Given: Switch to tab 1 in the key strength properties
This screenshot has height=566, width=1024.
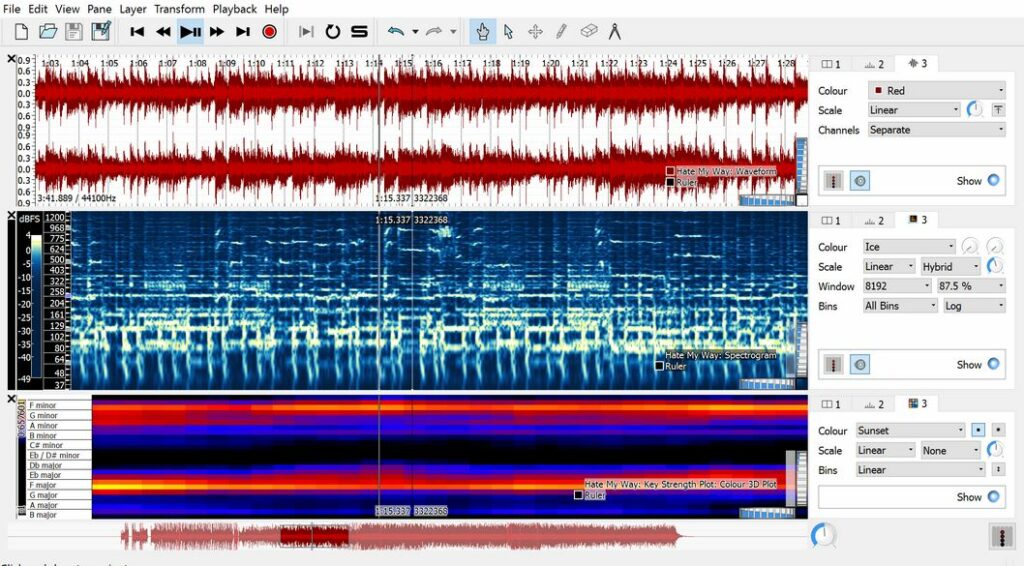Looking at the screenshot, I should pyautogui.click(x=831, y=404).
